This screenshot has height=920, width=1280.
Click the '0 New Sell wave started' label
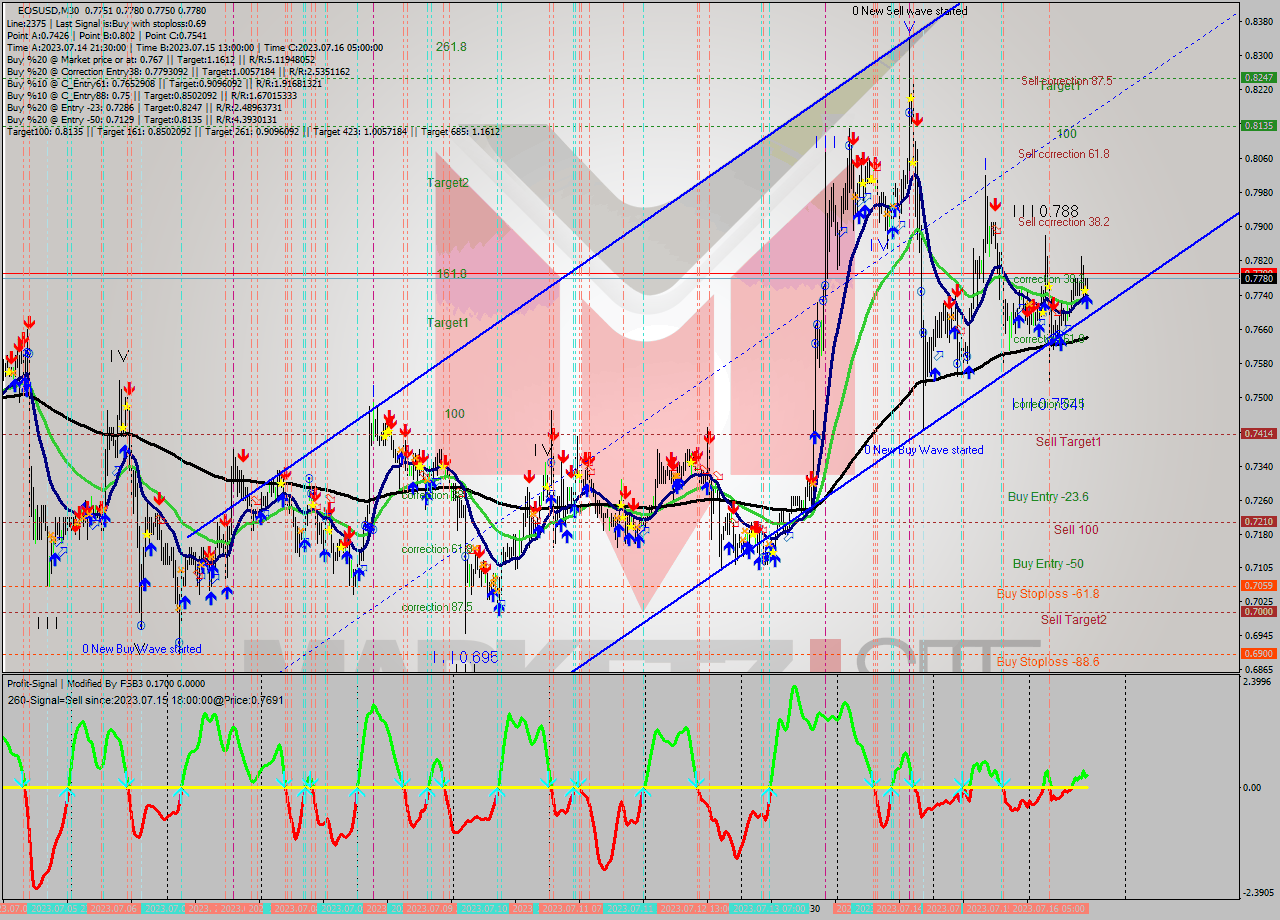pyautogui.click(x=909, y=11)
